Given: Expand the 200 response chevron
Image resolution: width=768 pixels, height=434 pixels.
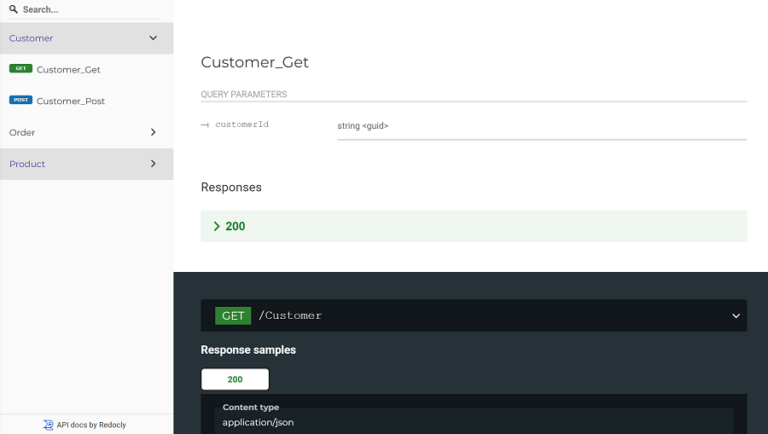Looking at the screenshot, I should point(217,227).
